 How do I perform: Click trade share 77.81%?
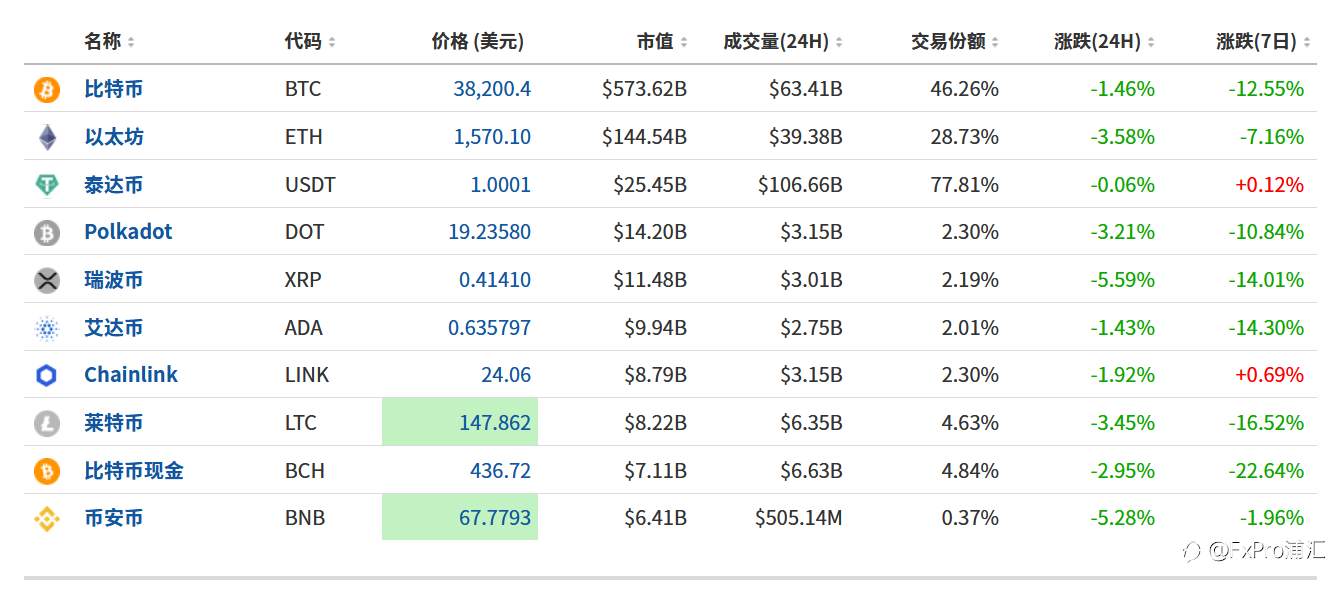(964, 185)
